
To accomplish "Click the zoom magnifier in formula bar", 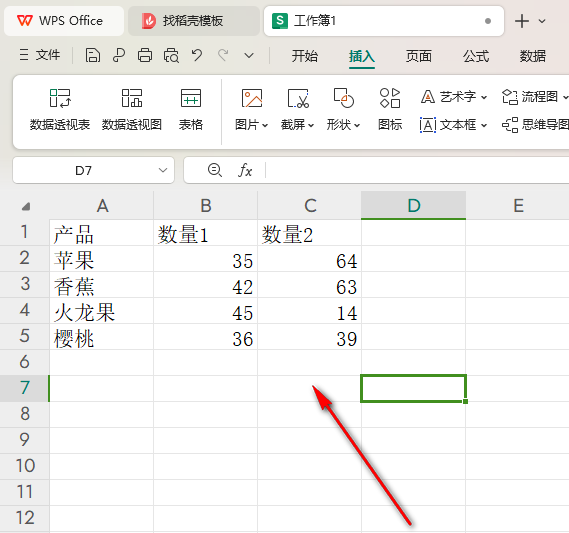I will point(215,170).
